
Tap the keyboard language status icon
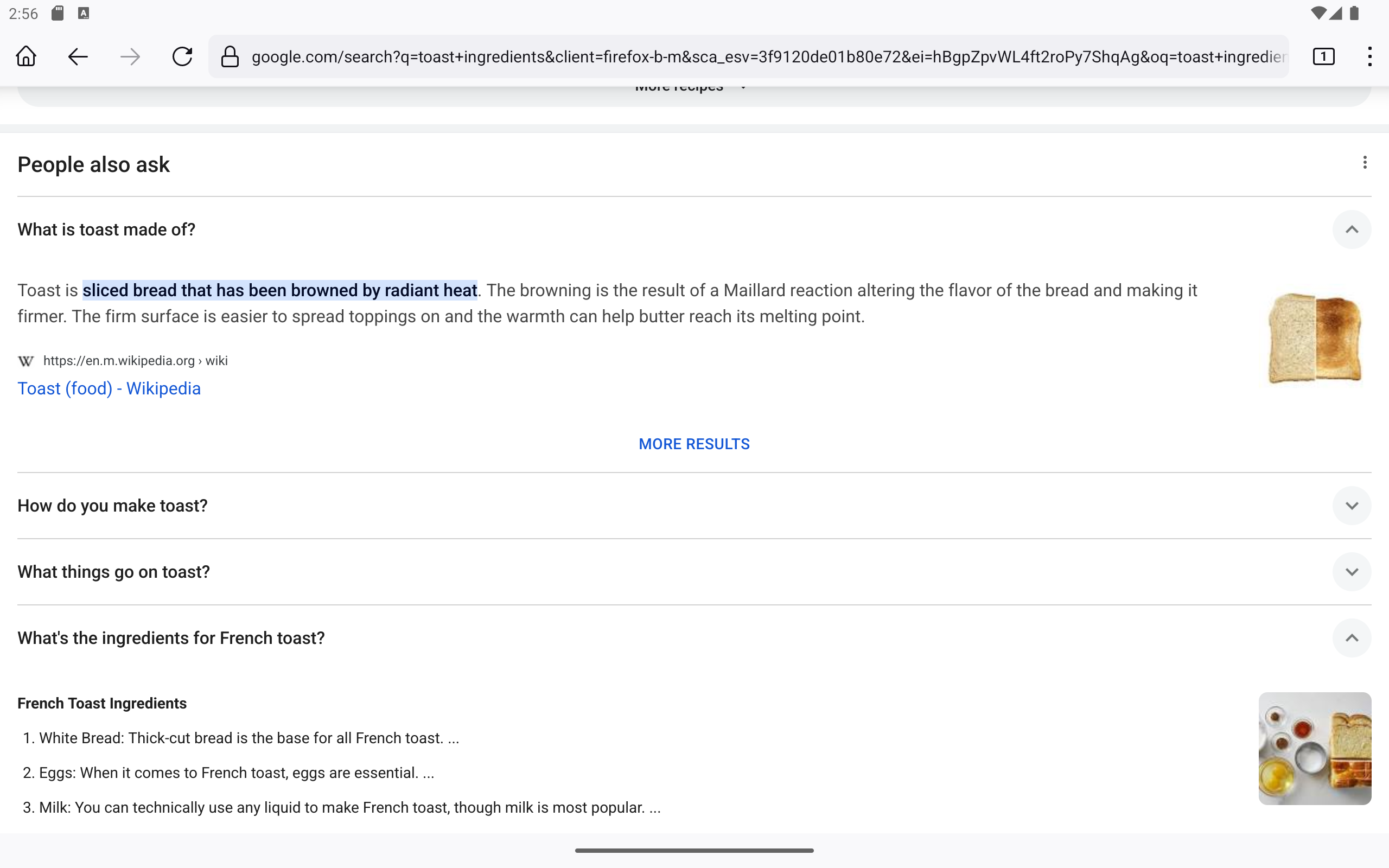tap(84, 13)
